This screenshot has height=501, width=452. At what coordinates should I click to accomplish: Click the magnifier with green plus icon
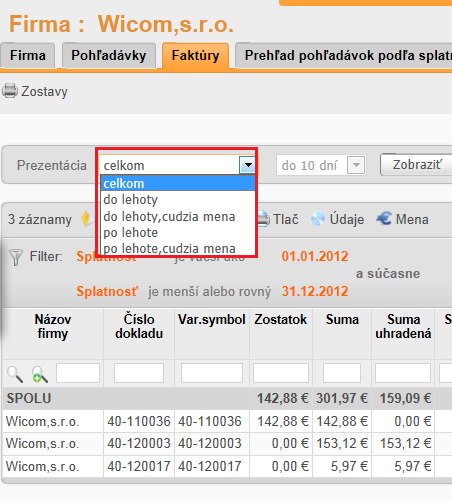click(x=40, y=374)
